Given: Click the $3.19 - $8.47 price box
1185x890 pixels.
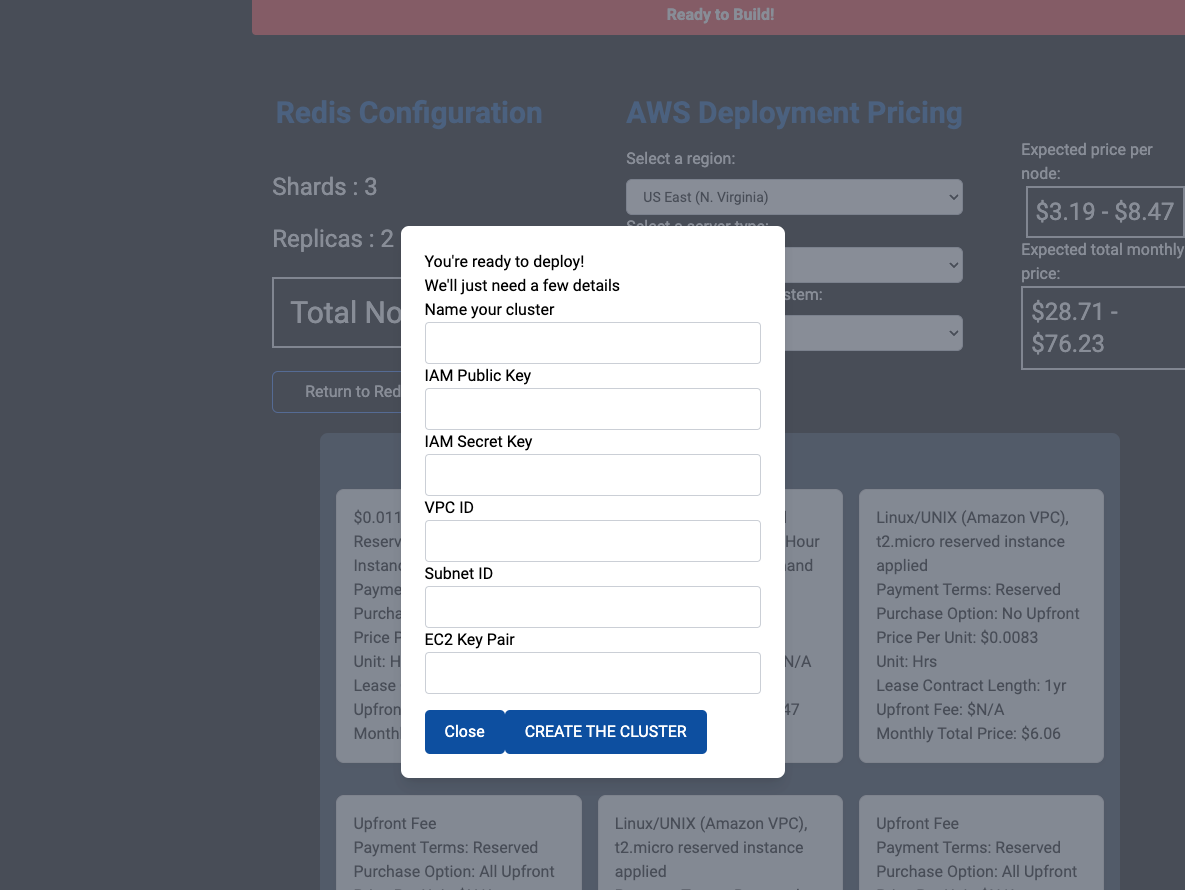Looking at the screenshot, I should click(1105, 212).
